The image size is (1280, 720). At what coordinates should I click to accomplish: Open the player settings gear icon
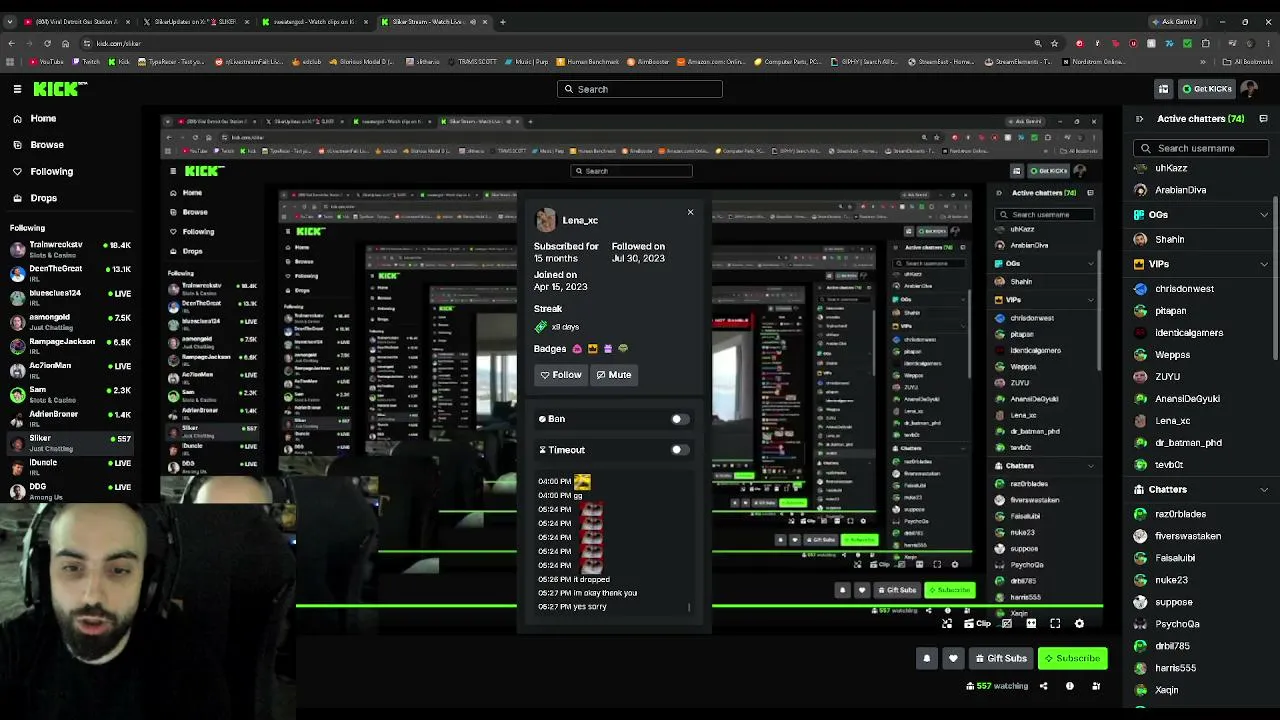point(1079,624)
